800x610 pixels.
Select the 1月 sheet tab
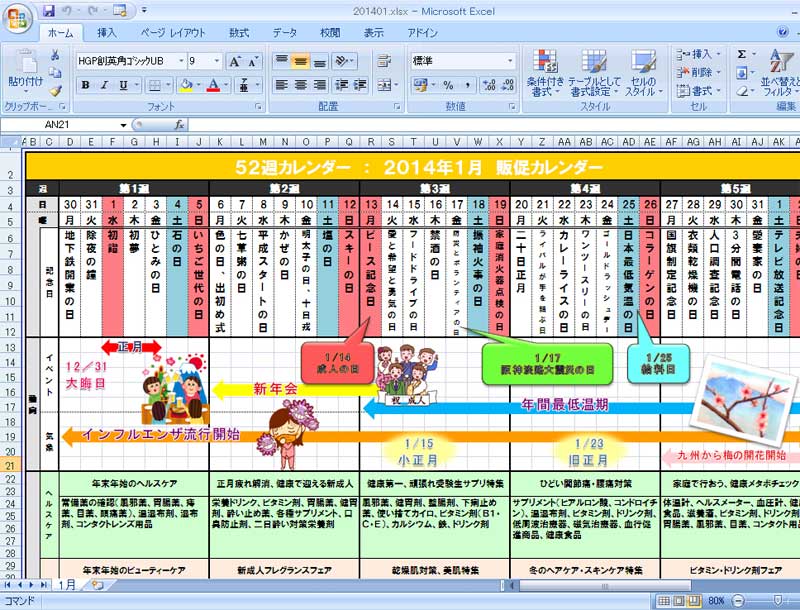point(66,583)
